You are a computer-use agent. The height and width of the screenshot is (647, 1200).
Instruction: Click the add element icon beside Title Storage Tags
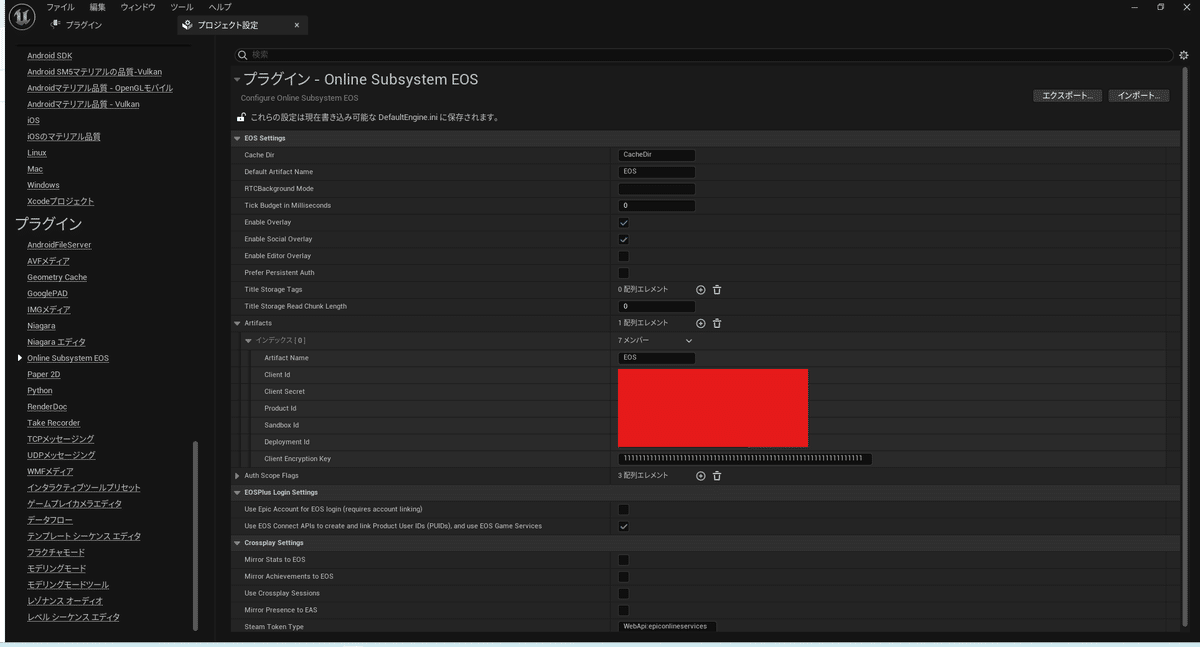[700, 289]
